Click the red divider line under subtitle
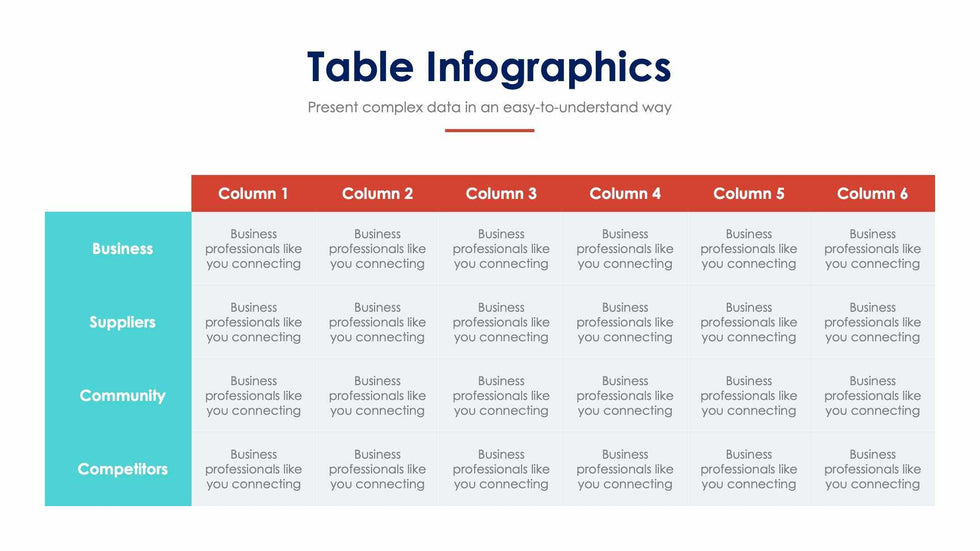 (x=489, y=130)
